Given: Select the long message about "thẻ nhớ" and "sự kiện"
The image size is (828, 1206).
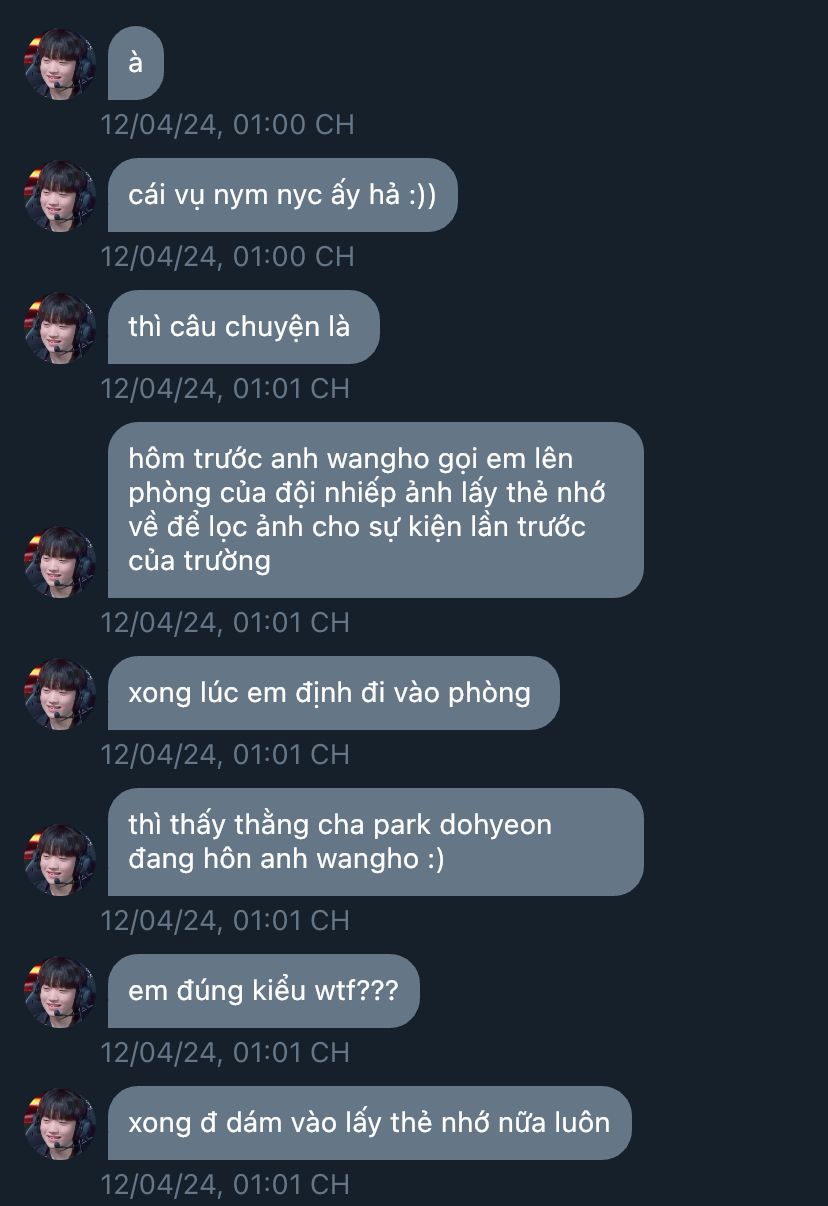Looking at the screenshot, I should pos(376,510).
